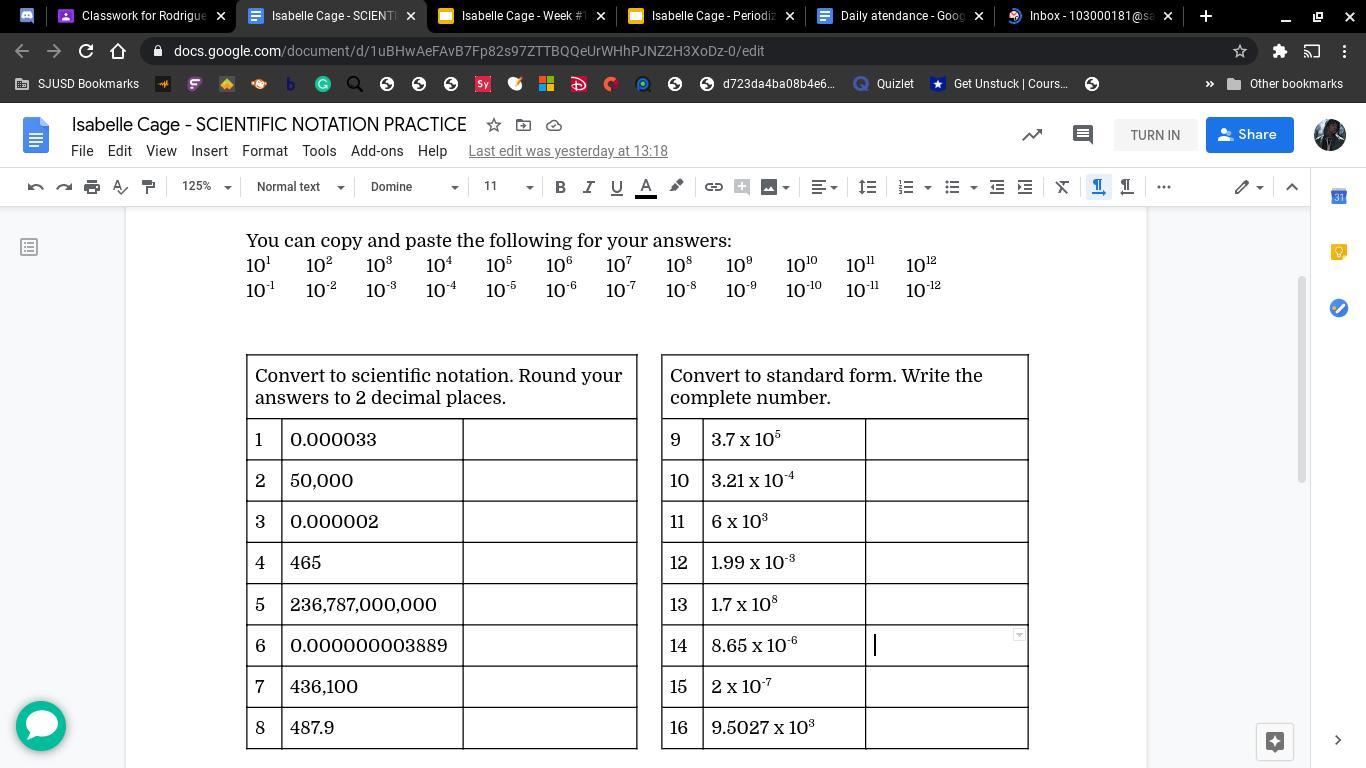Image resolution: width=1366 pixels, height=768 pixels.
Task: Open line spacing options
Action: 867,187
